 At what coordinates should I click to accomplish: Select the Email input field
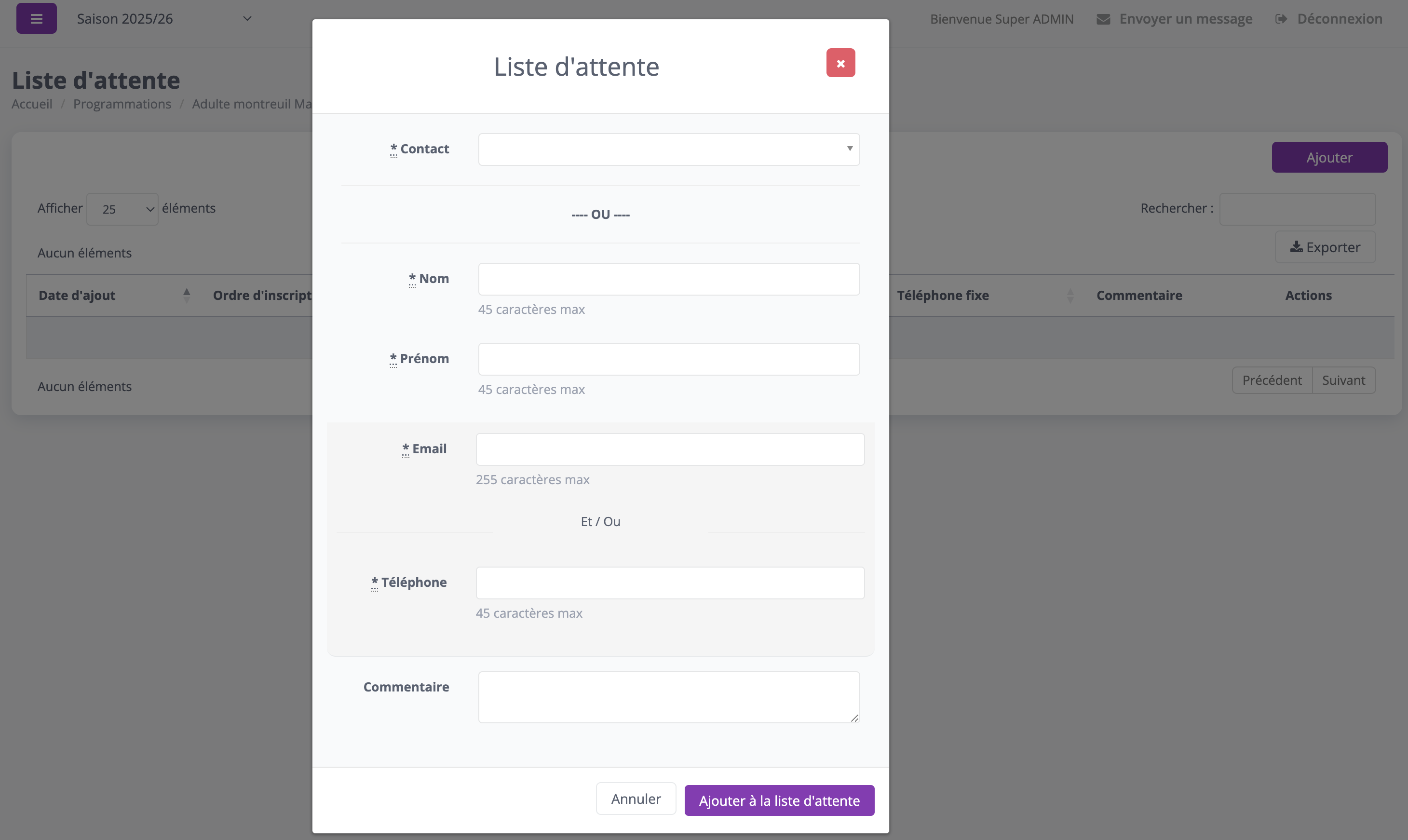click(x=669, y=449)
